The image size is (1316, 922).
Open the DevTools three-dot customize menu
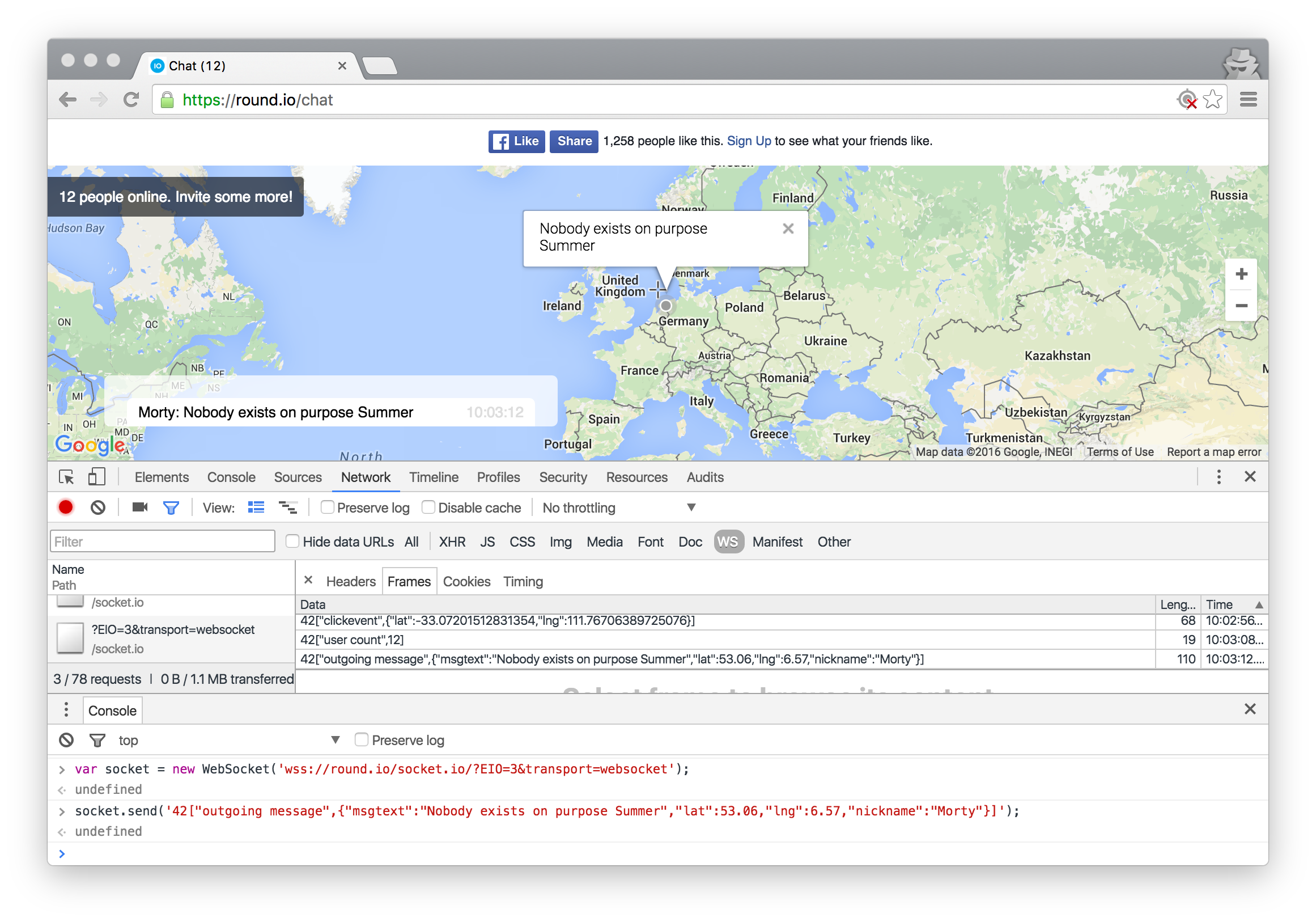tap(1219, 477)
